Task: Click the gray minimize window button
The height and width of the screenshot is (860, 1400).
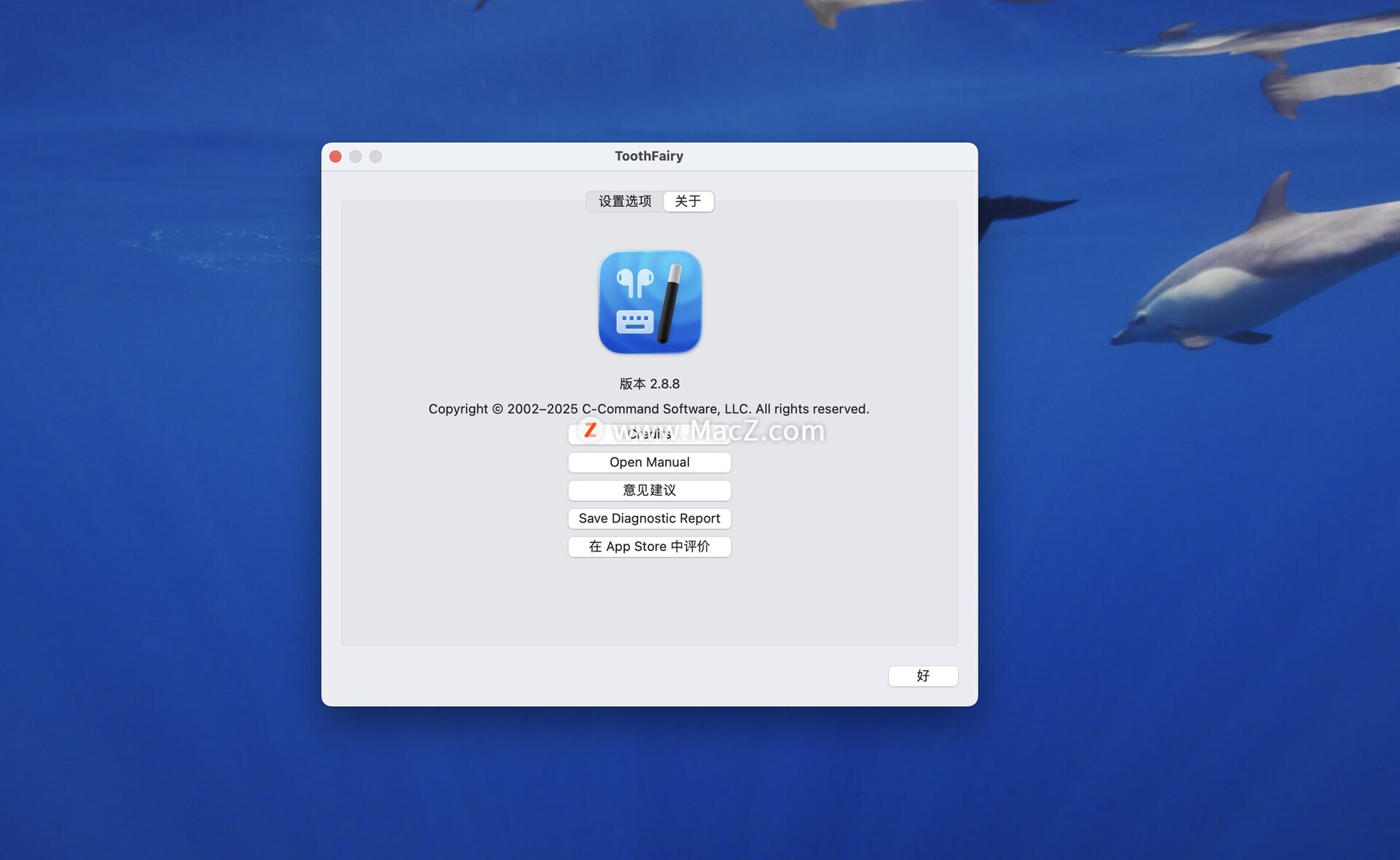Action: point(355,157)
